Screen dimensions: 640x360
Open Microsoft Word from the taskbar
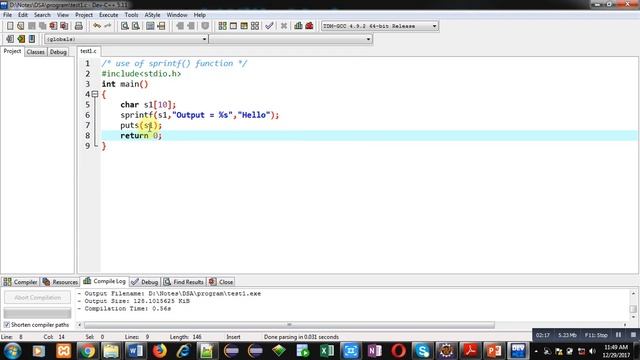[x=135, y=351]
